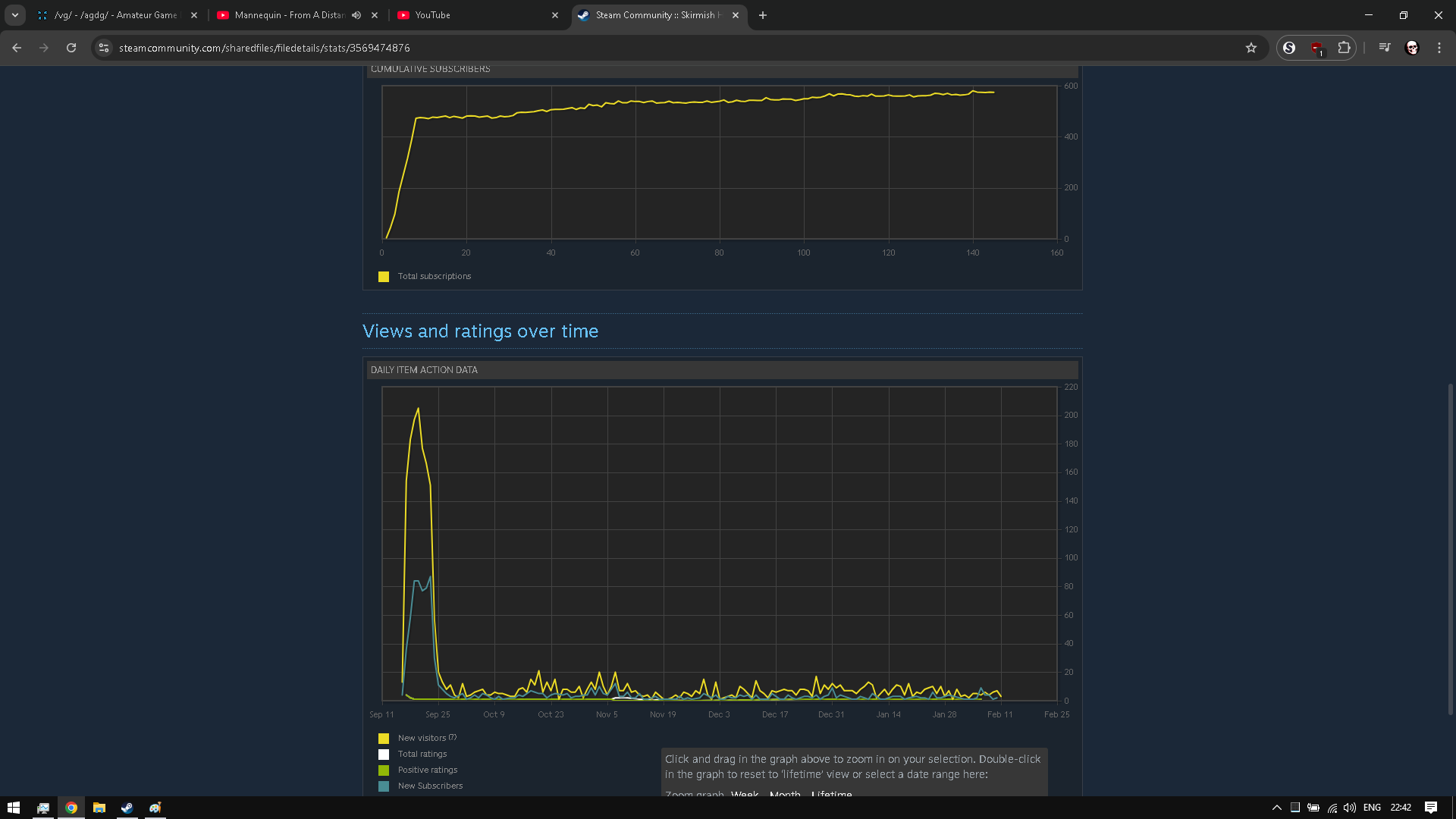
Task: Open the media controls icon
Action: (x=1385, y=48)
